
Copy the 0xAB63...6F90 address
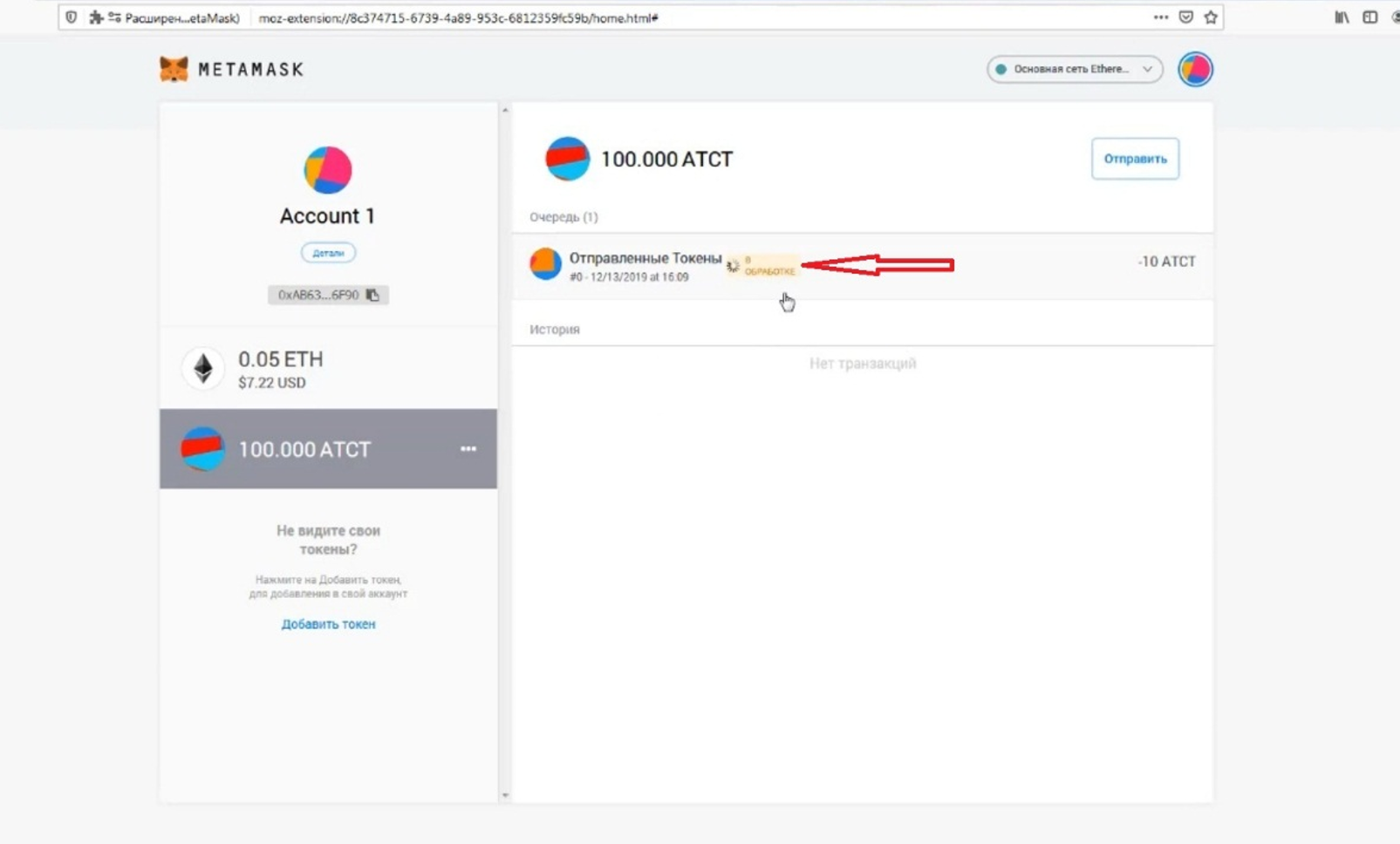328,295
